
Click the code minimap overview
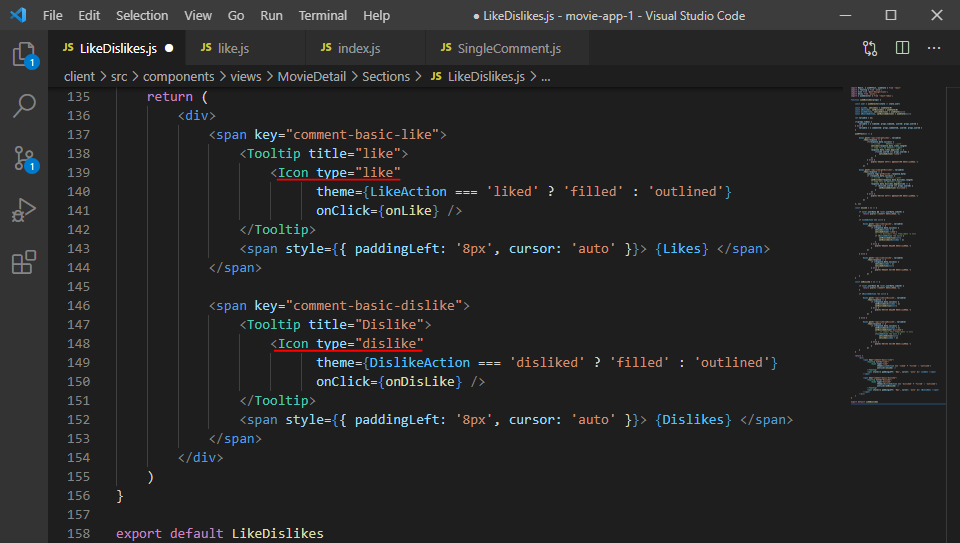(896, 245)
